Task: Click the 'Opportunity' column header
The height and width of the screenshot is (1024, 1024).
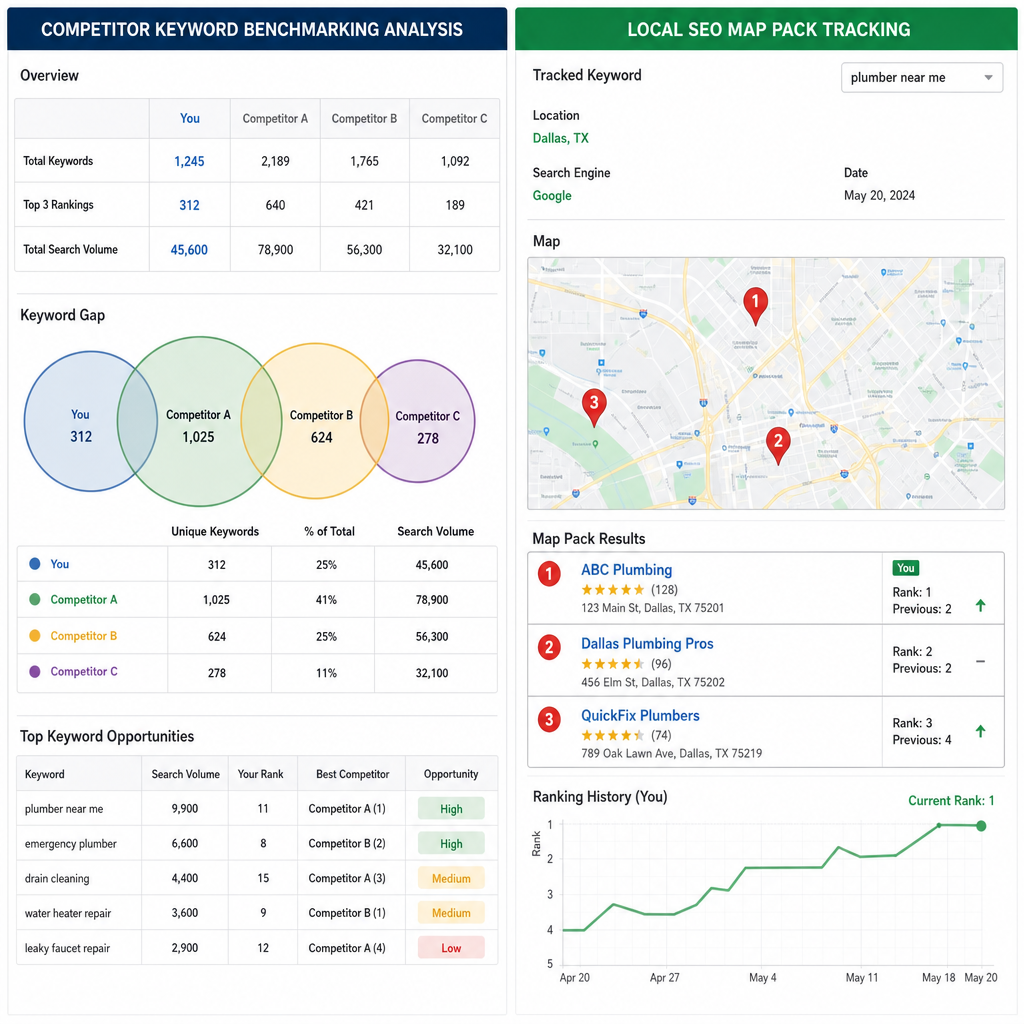Action: coord(451,774)
